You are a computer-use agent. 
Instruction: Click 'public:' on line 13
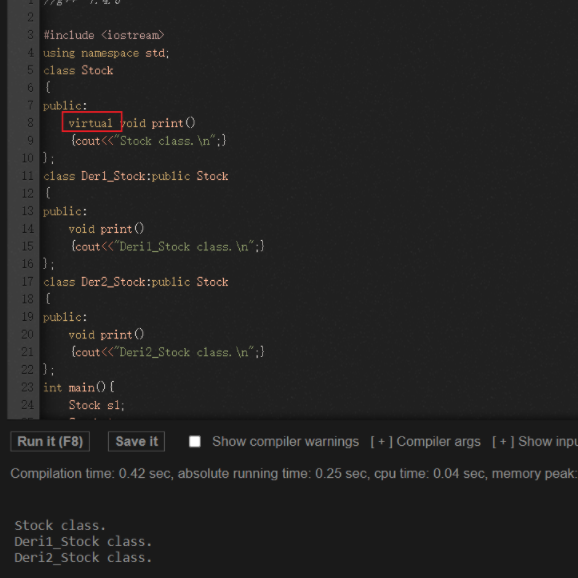coord(65,211)
